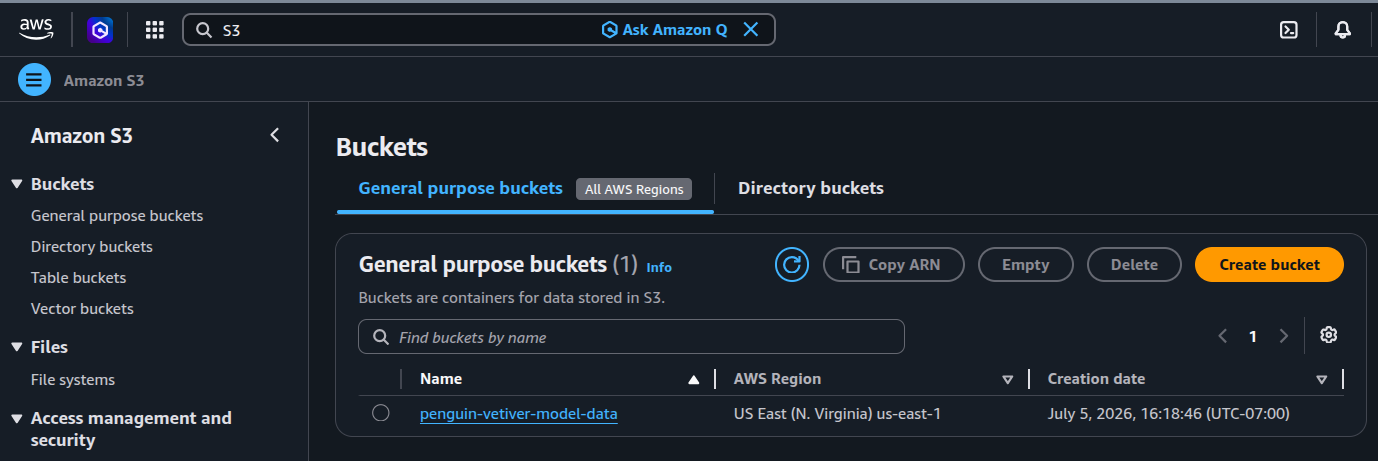Sort by Creation date column arrow

[x=1321, y=380]
